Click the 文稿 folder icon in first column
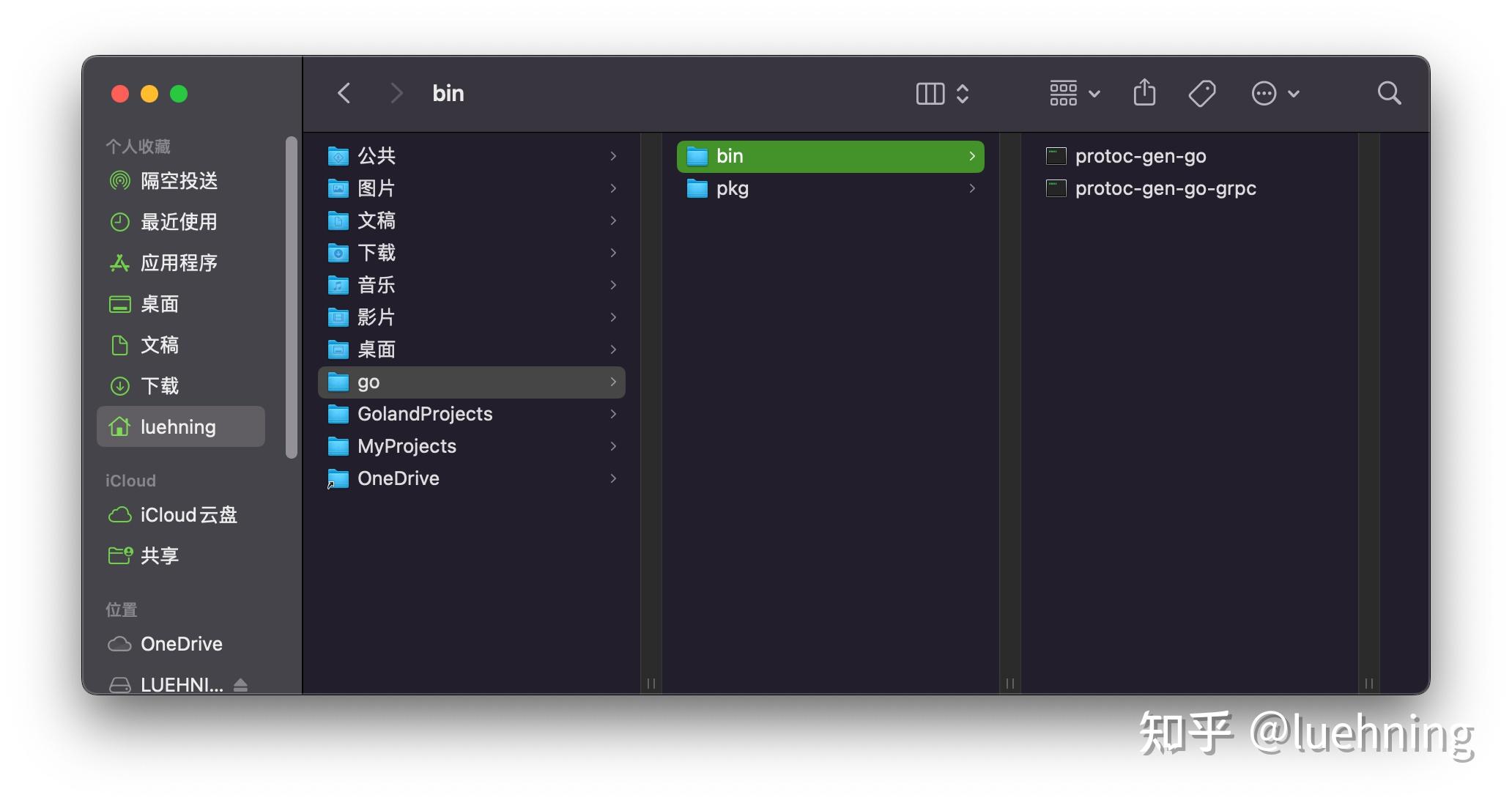 pyautogui.click(x=338, y=221)
